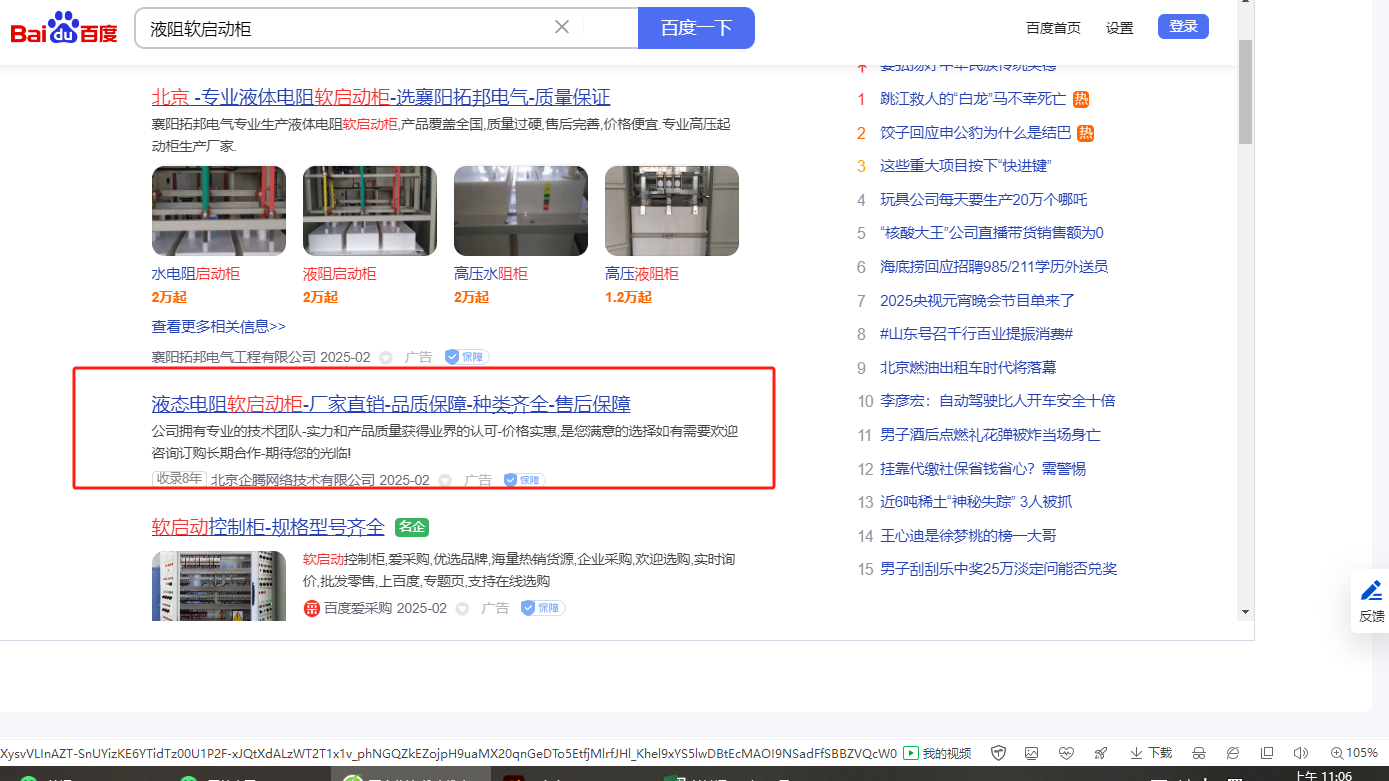Open hot search 玩具公司每天要生产20万个哪吒
This screenshot has height=781, width=1389.
pos(984,200)
